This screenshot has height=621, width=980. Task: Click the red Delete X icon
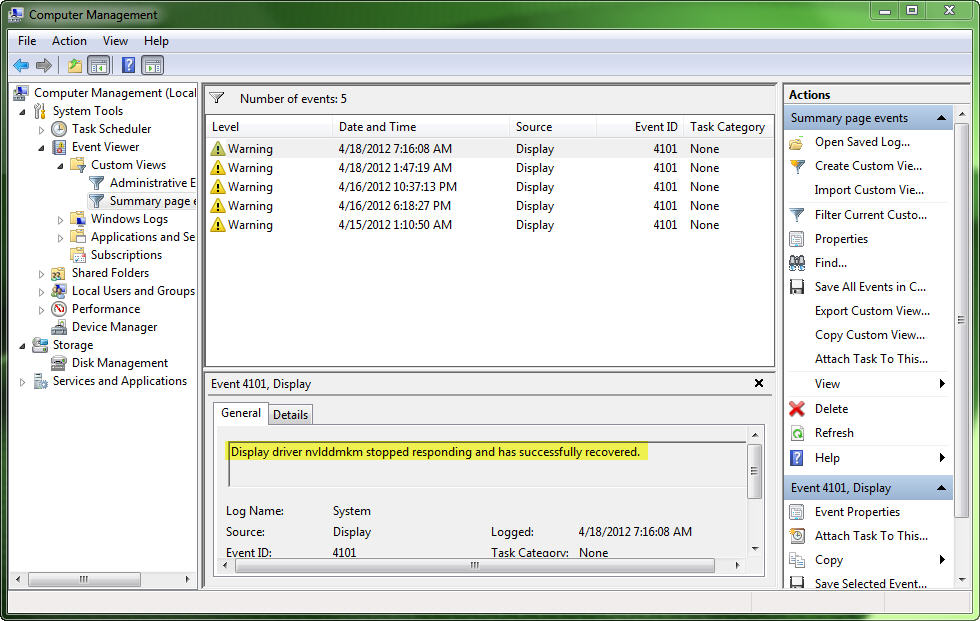point(797,409)
